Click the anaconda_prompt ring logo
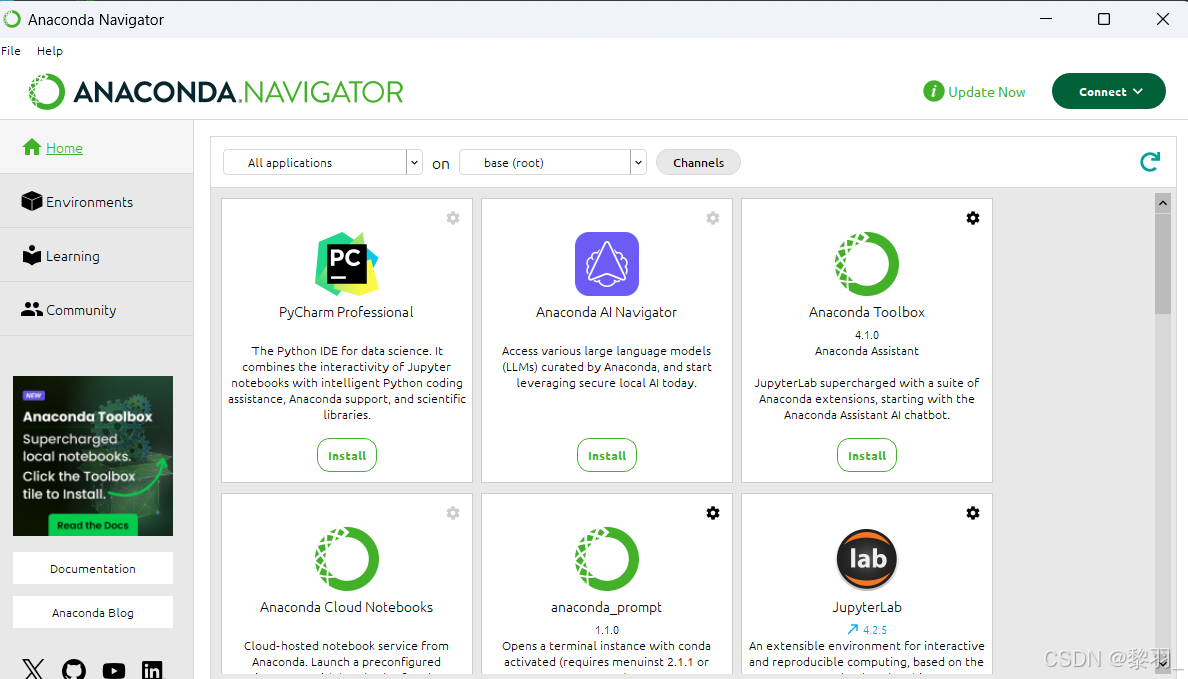 pos(607,559)
